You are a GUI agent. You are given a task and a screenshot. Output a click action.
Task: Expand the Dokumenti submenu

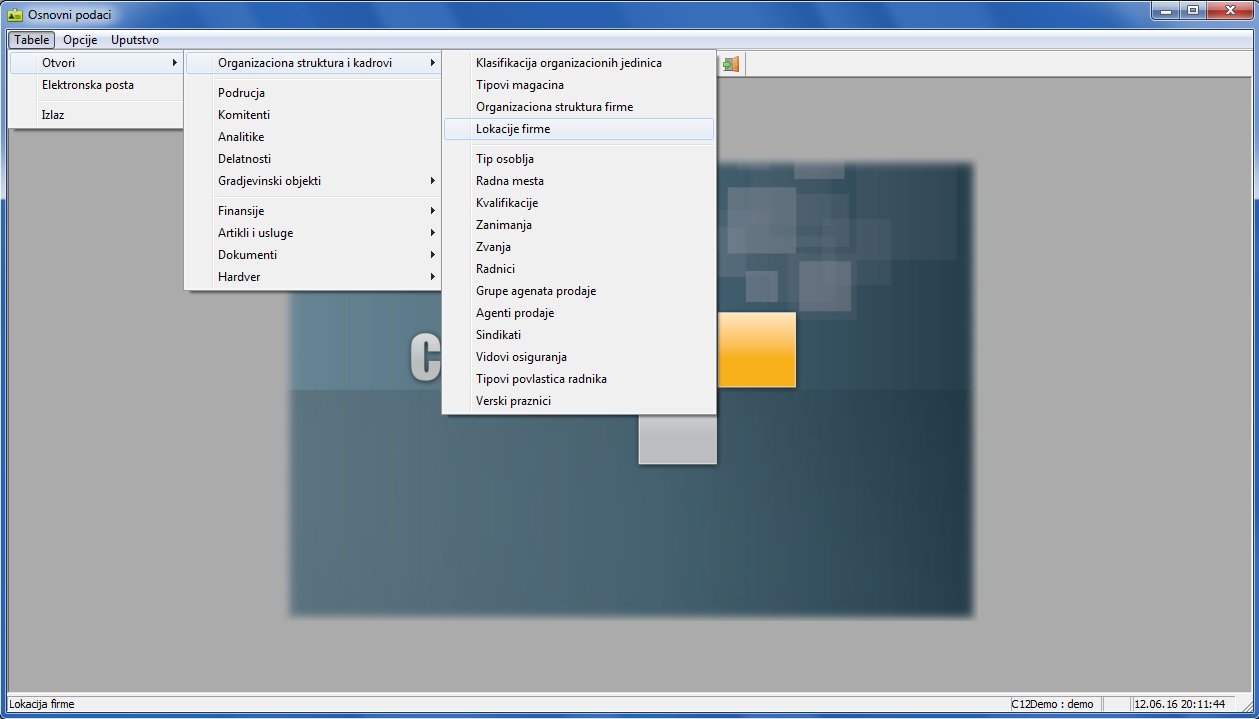tap(312, 255)
